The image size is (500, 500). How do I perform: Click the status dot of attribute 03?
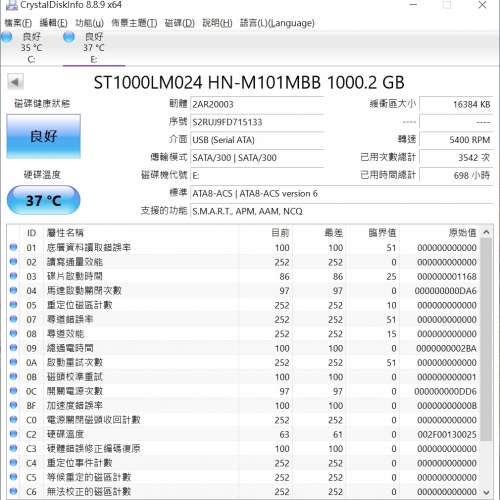[13, 276]
